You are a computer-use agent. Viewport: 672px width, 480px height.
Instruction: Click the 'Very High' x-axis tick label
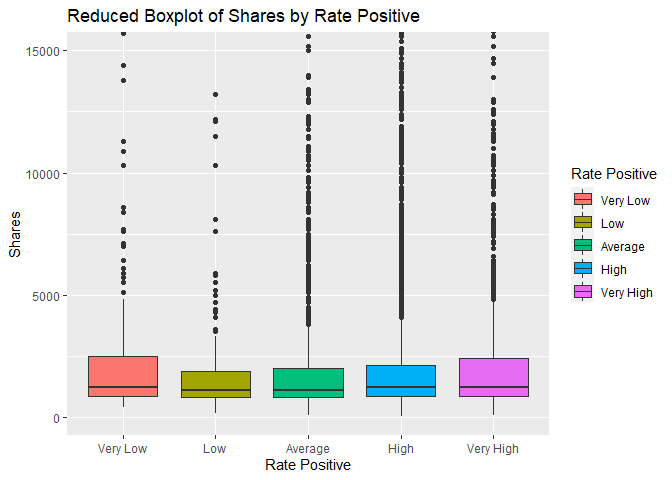pyautogui.click(x=493, y=448)
